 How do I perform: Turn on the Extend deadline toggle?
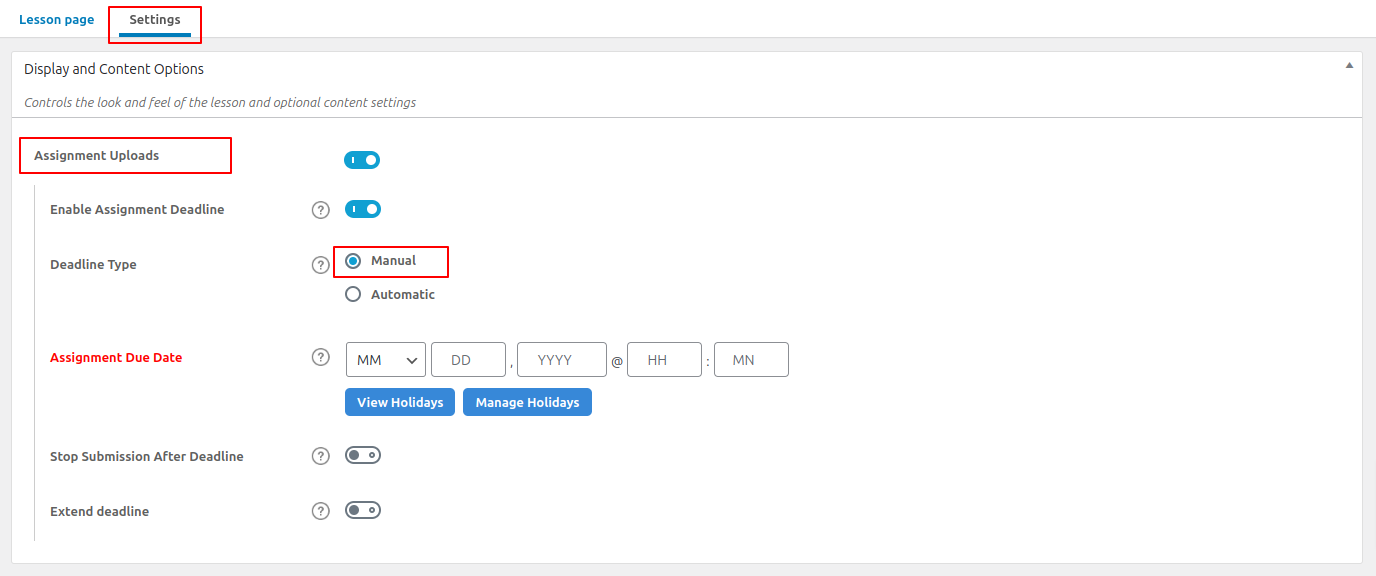click(x=363, y=510)
